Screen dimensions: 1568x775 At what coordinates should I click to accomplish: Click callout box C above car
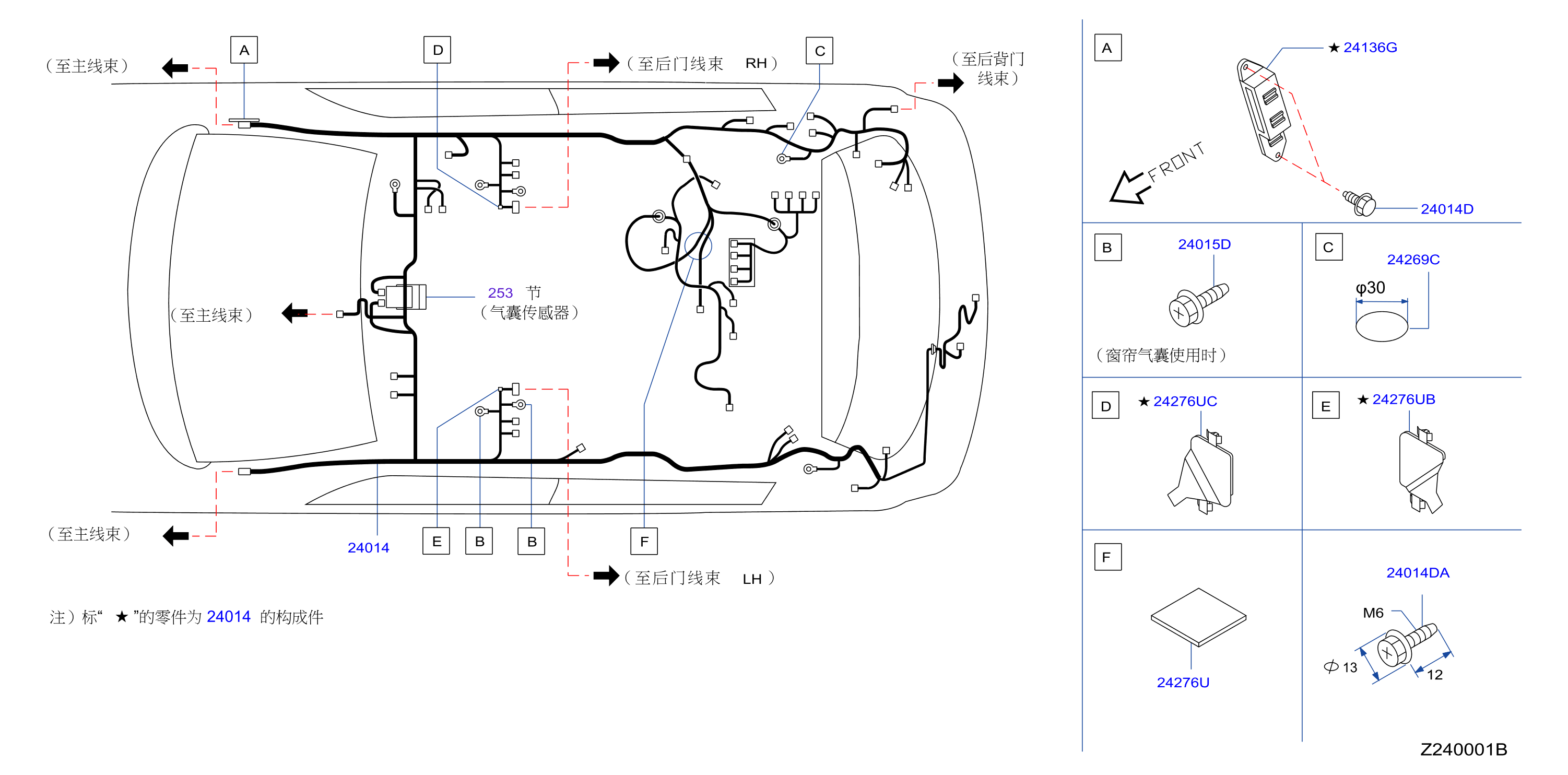click(819, 51)
